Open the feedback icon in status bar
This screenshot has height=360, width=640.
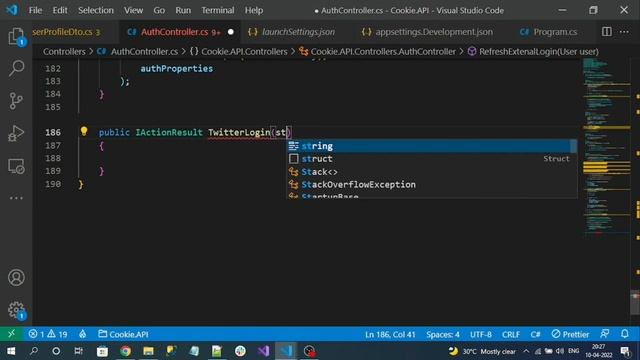pyautogui.click(x=605, y=334)
